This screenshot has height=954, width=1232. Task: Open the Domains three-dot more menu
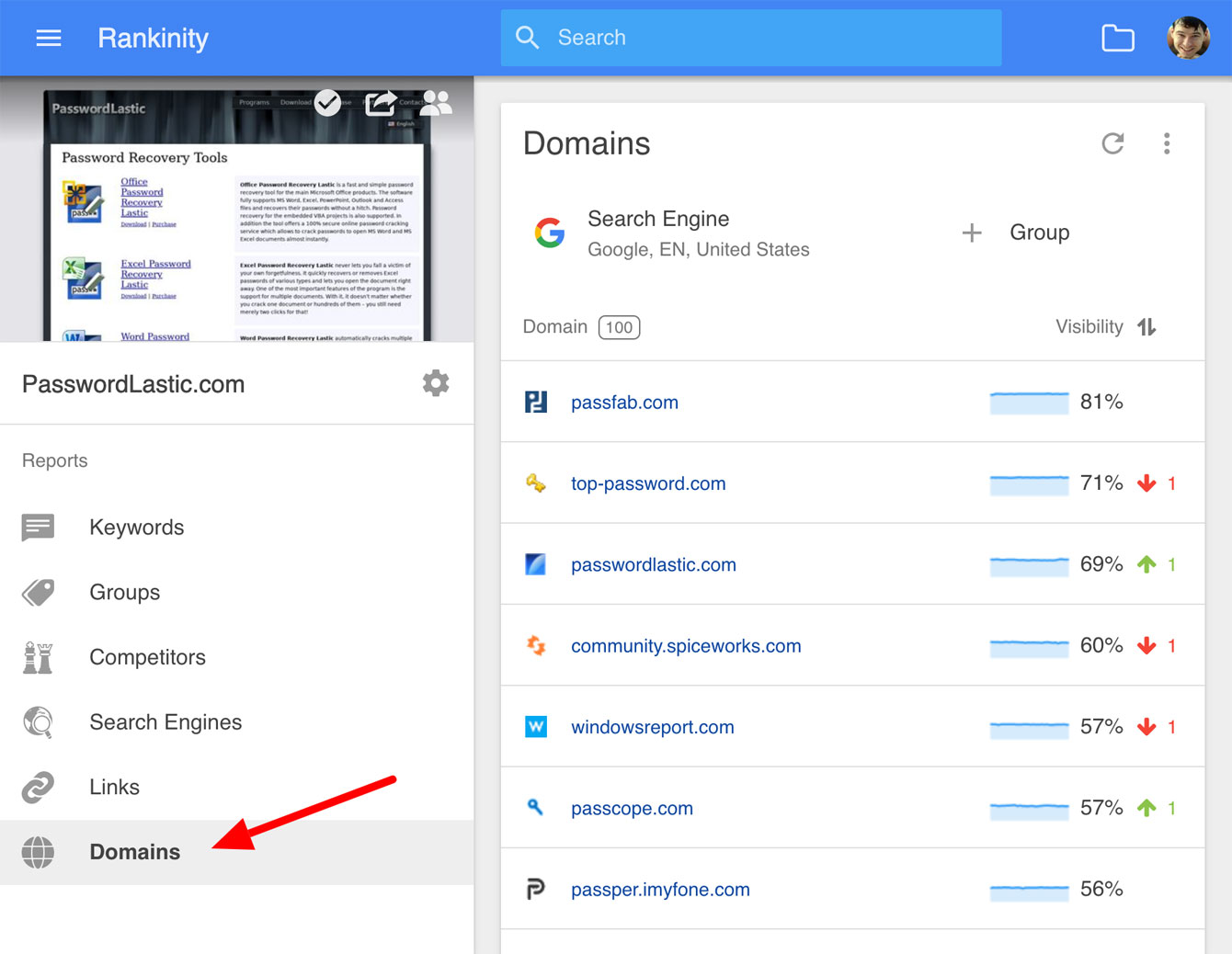point(1167,143)
